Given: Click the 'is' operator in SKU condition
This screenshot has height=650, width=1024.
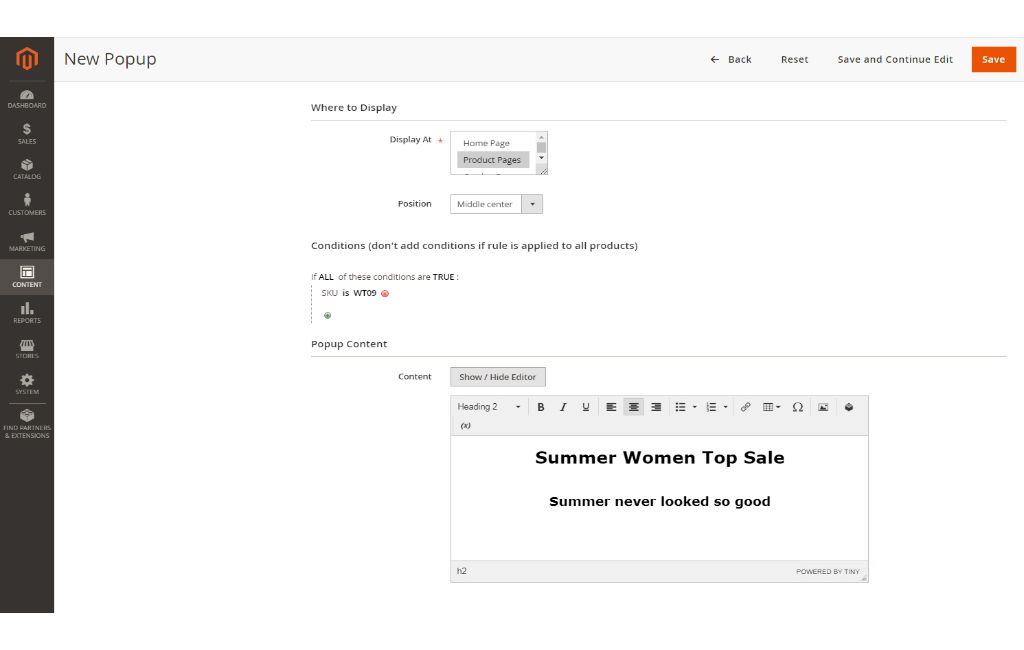Looking at the screenshot, I should pos(345,293).
